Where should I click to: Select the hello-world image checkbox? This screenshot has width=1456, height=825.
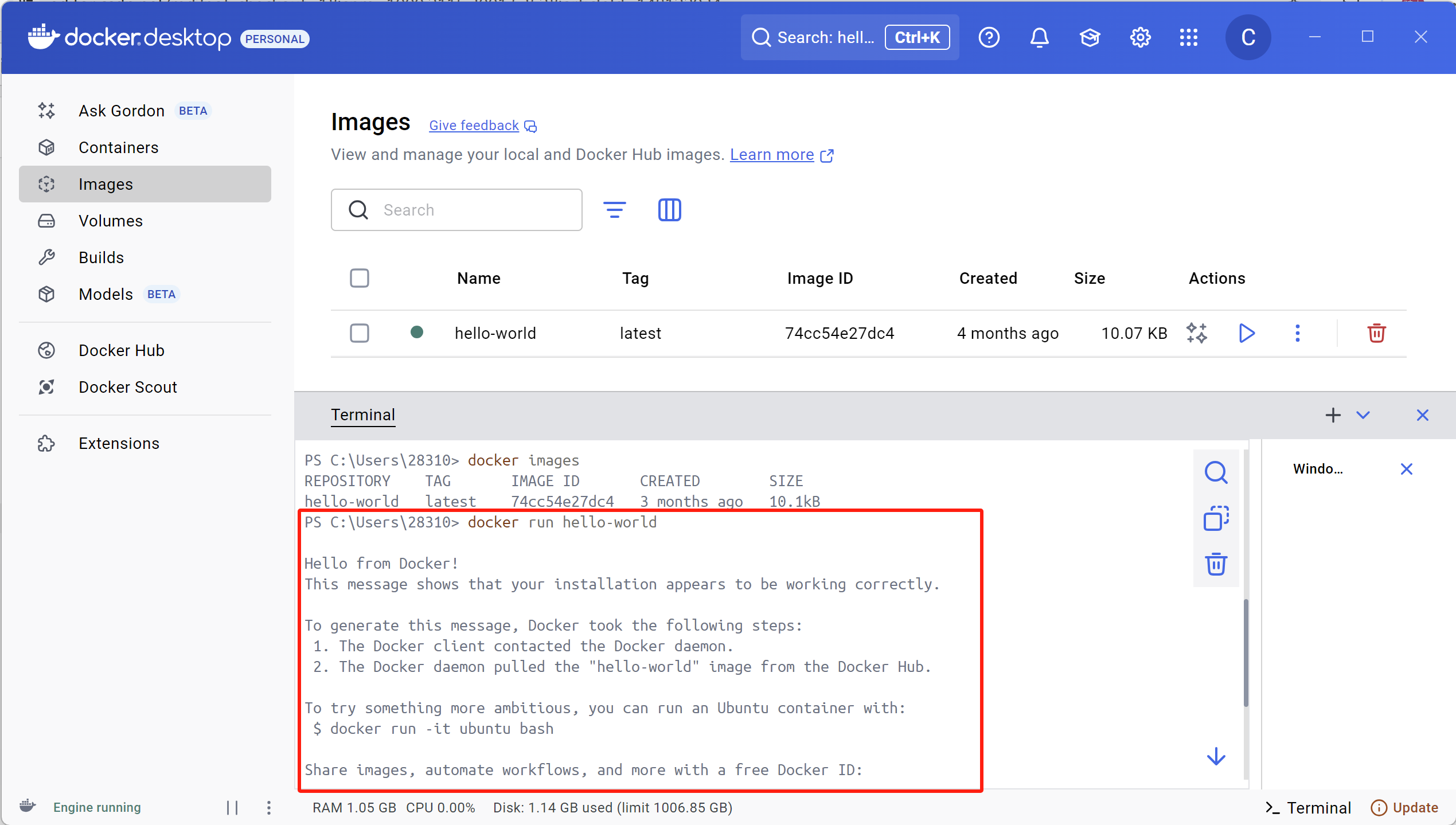(x=360, y=333)
